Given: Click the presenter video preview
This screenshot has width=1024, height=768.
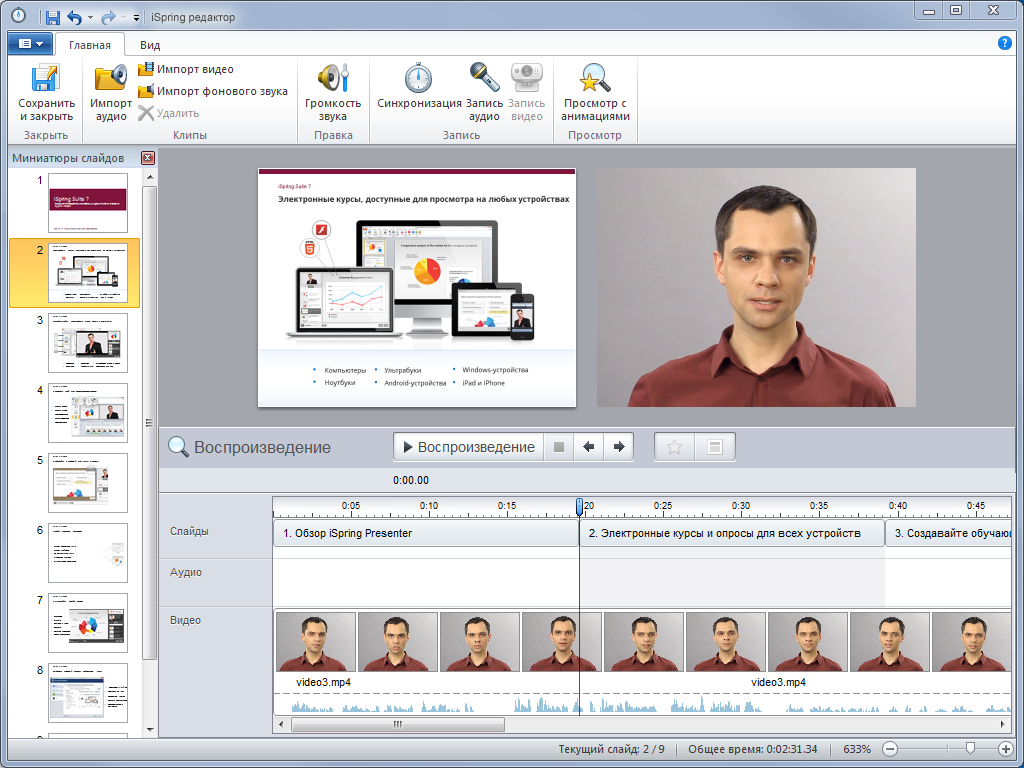Looking at the screenshot, I should (x=756, y=287).
